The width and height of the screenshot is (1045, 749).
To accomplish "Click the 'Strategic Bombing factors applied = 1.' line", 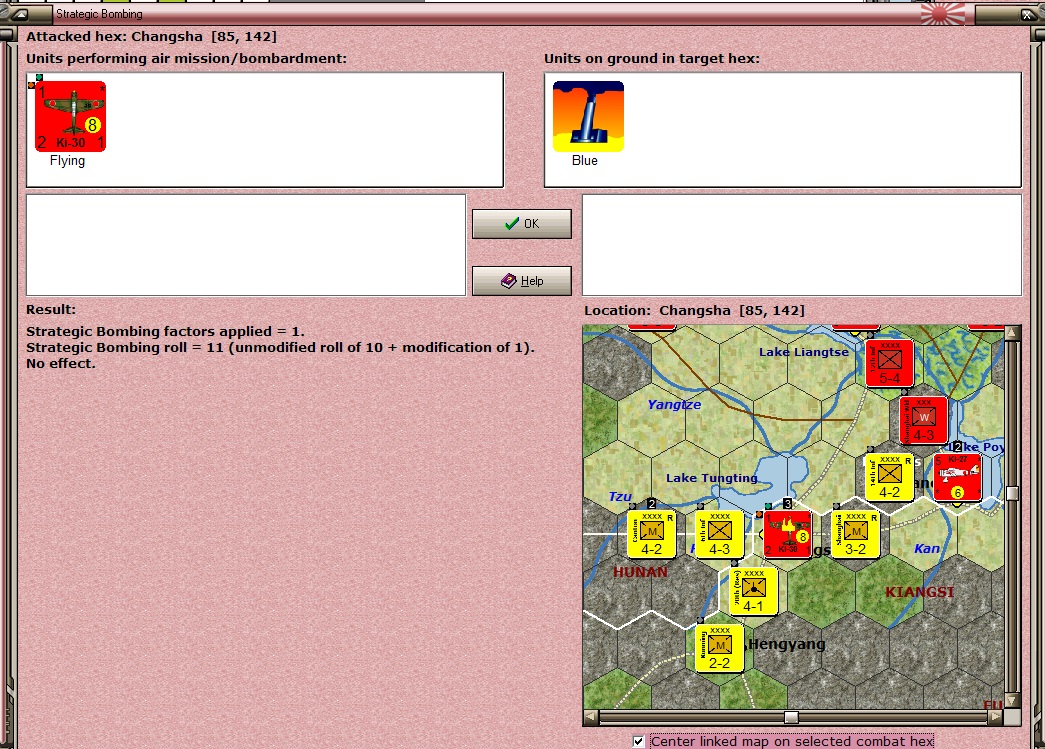I will coord(165,331).
